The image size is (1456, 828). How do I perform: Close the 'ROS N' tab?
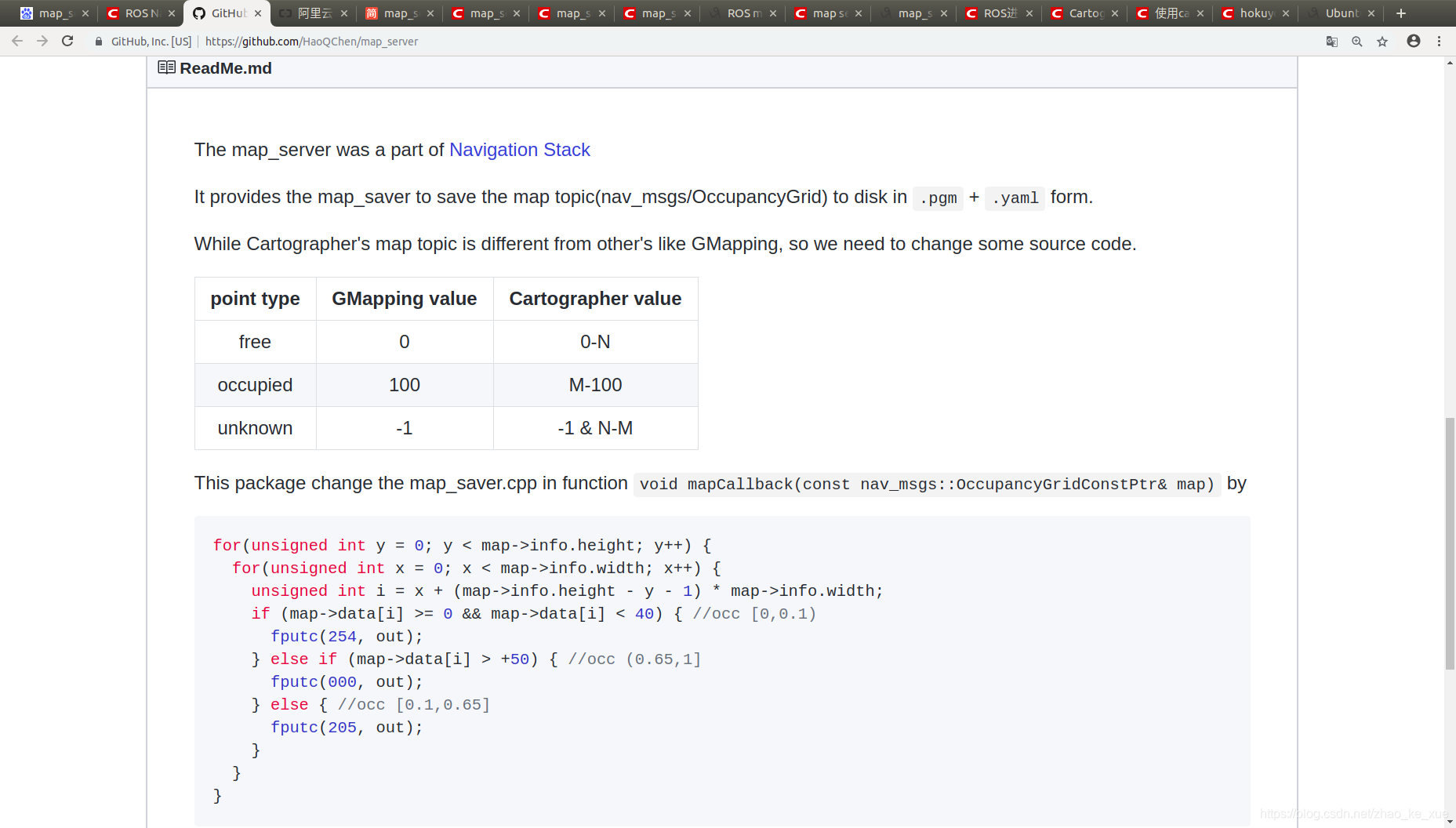pyautogui.click(x=172, y=13)
